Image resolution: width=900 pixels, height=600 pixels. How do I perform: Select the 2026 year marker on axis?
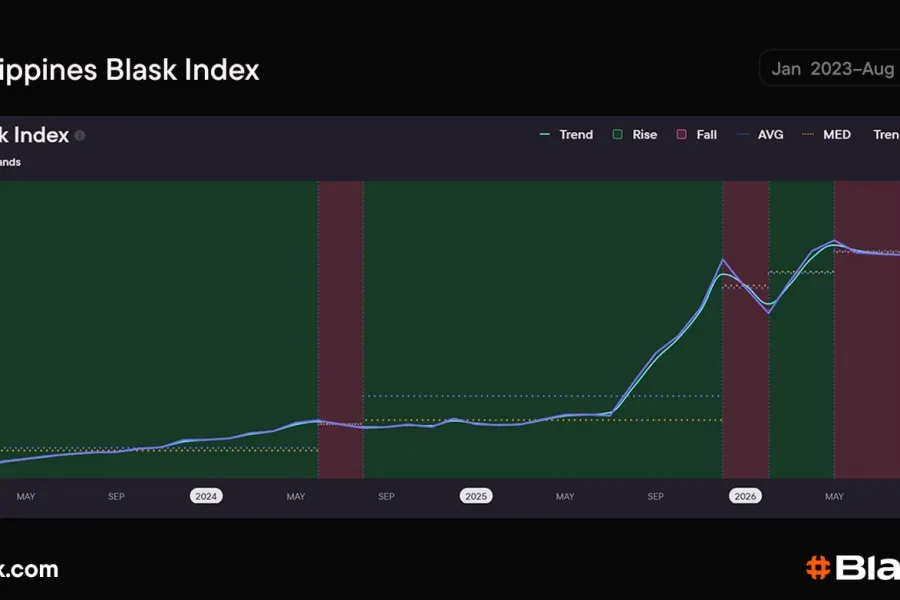coord(745,496)
